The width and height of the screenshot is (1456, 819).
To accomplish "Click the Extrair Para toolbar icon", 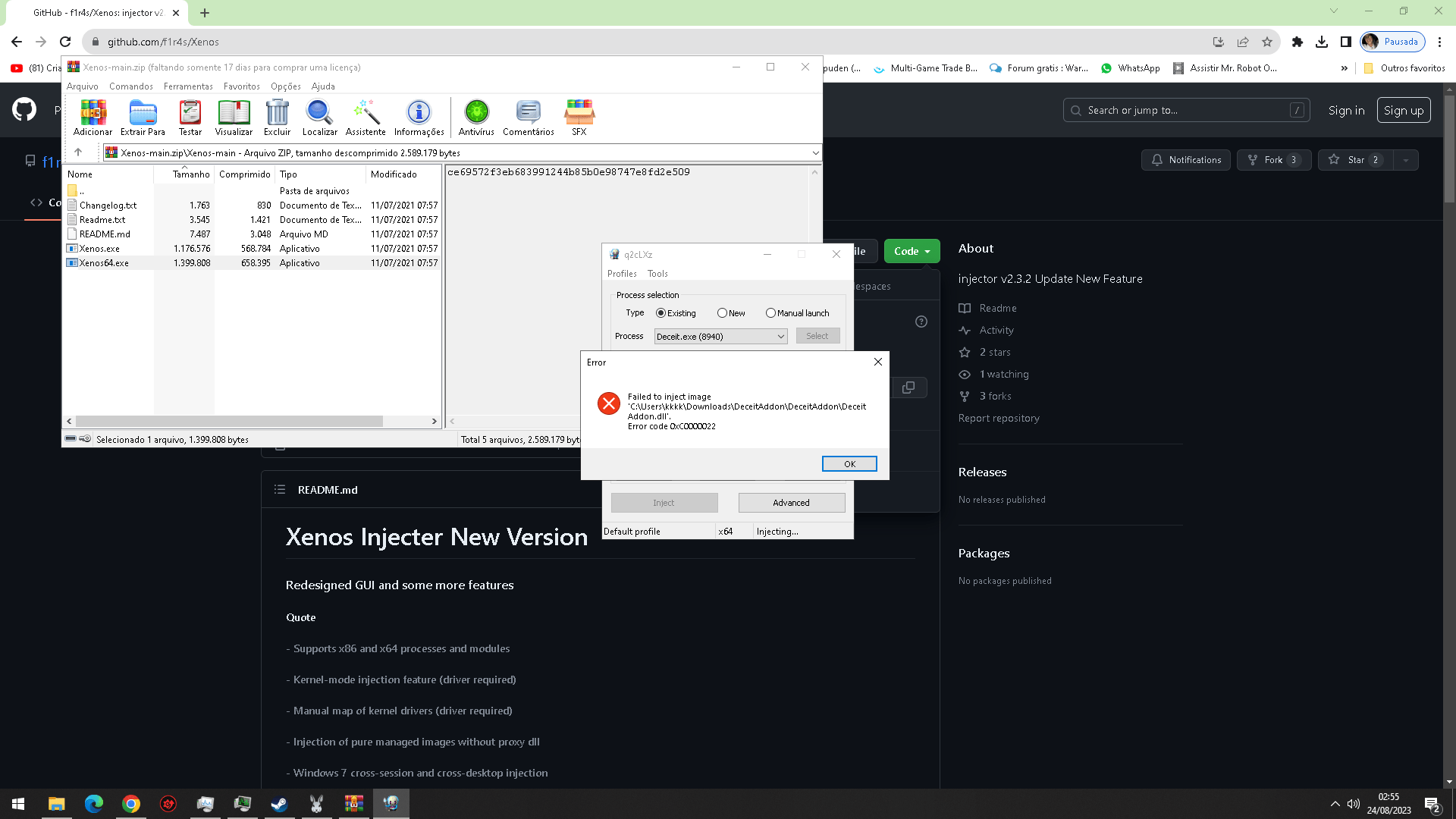I will tap(143, 118).
